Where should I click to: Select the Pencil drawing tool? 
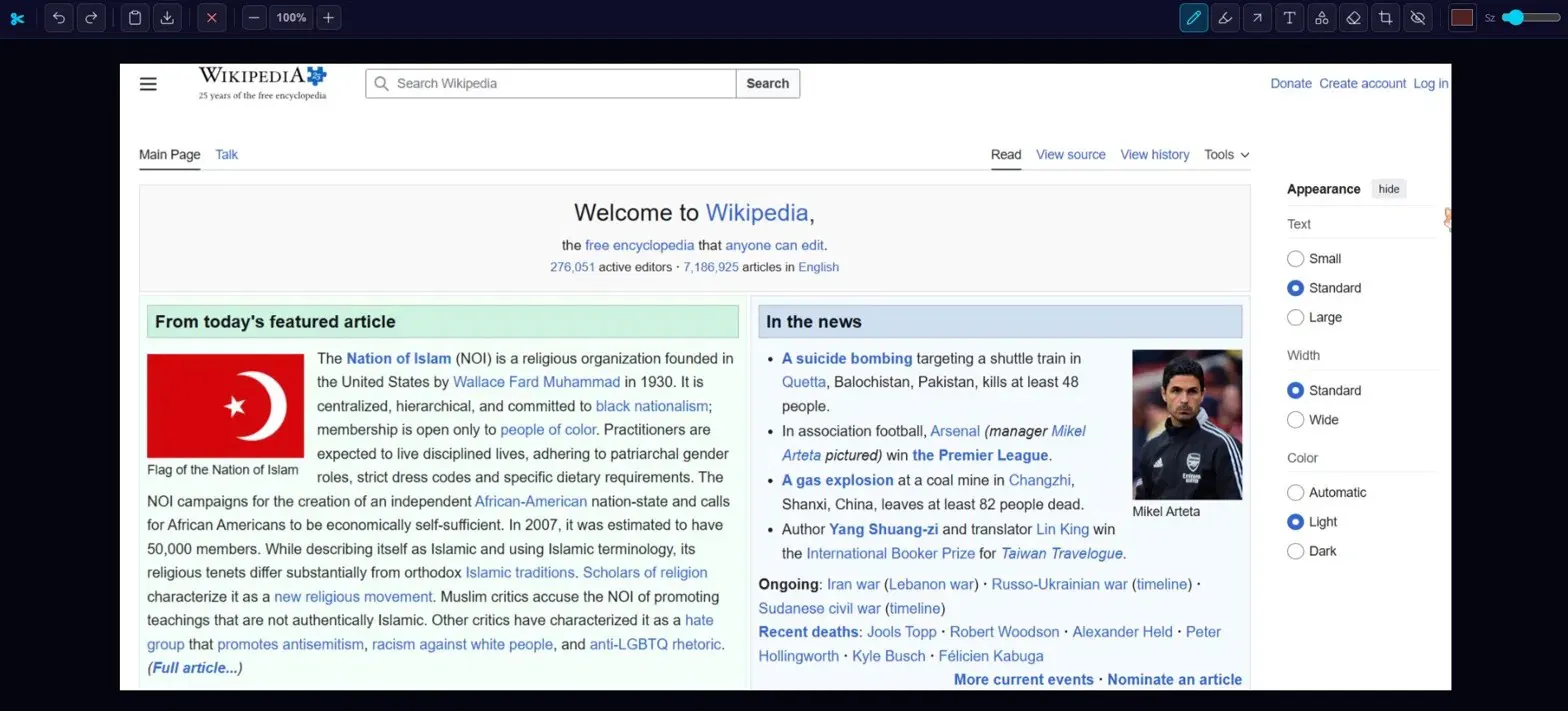(x=1193, y=18)
